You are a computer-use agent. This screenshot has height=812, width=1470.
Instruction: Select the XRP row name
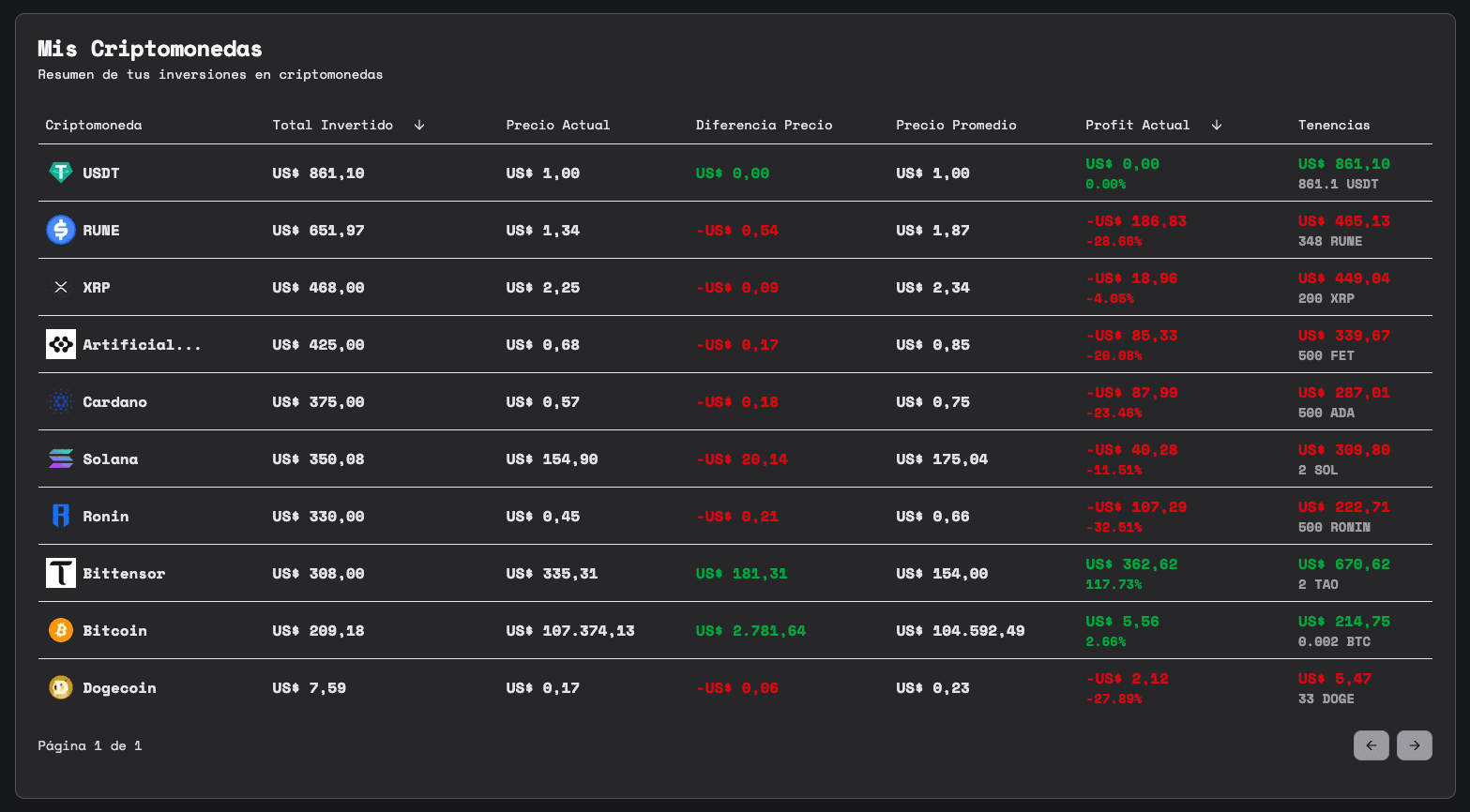97,287
